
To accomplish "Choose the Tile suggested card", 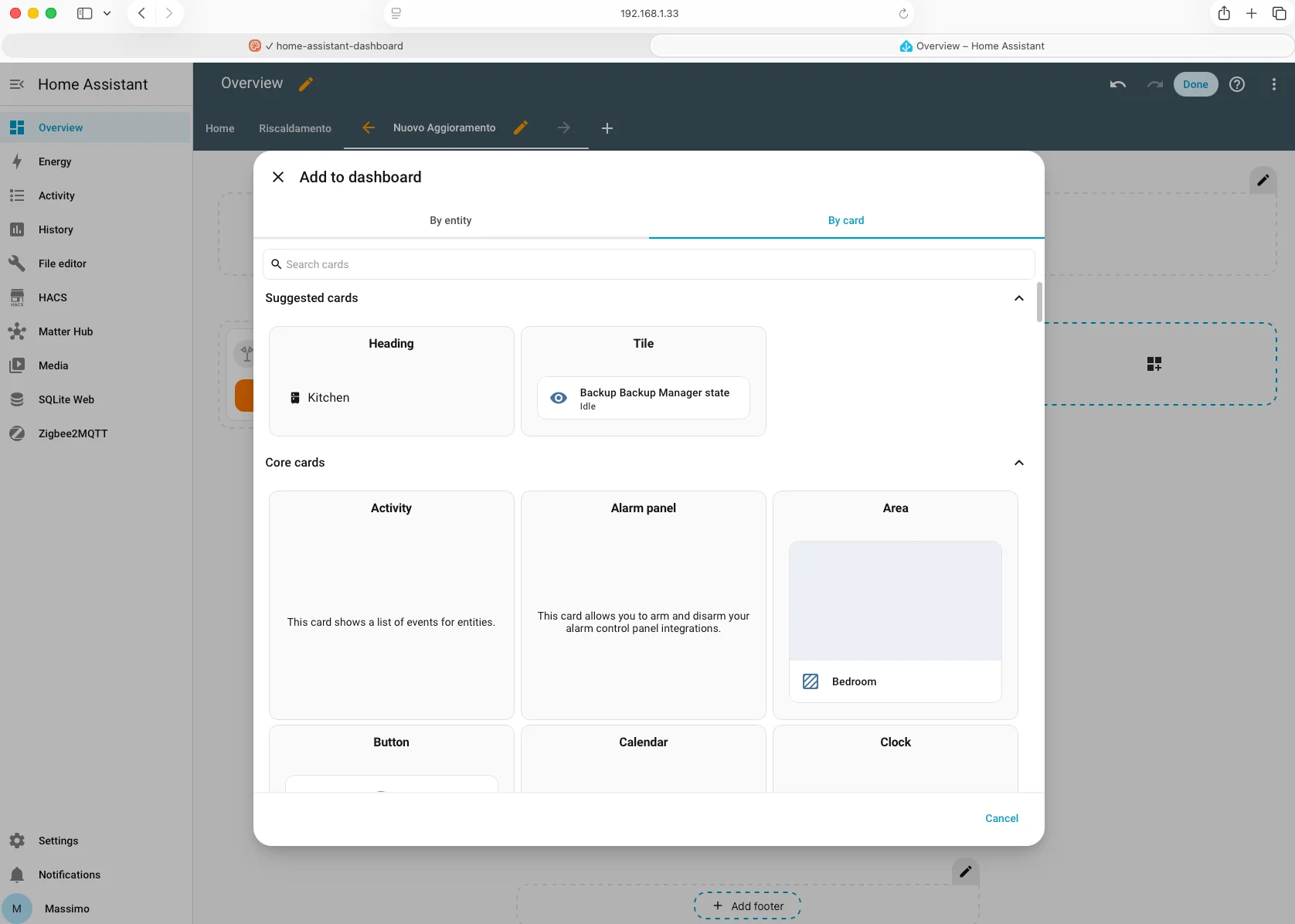I will click(644, 381).
